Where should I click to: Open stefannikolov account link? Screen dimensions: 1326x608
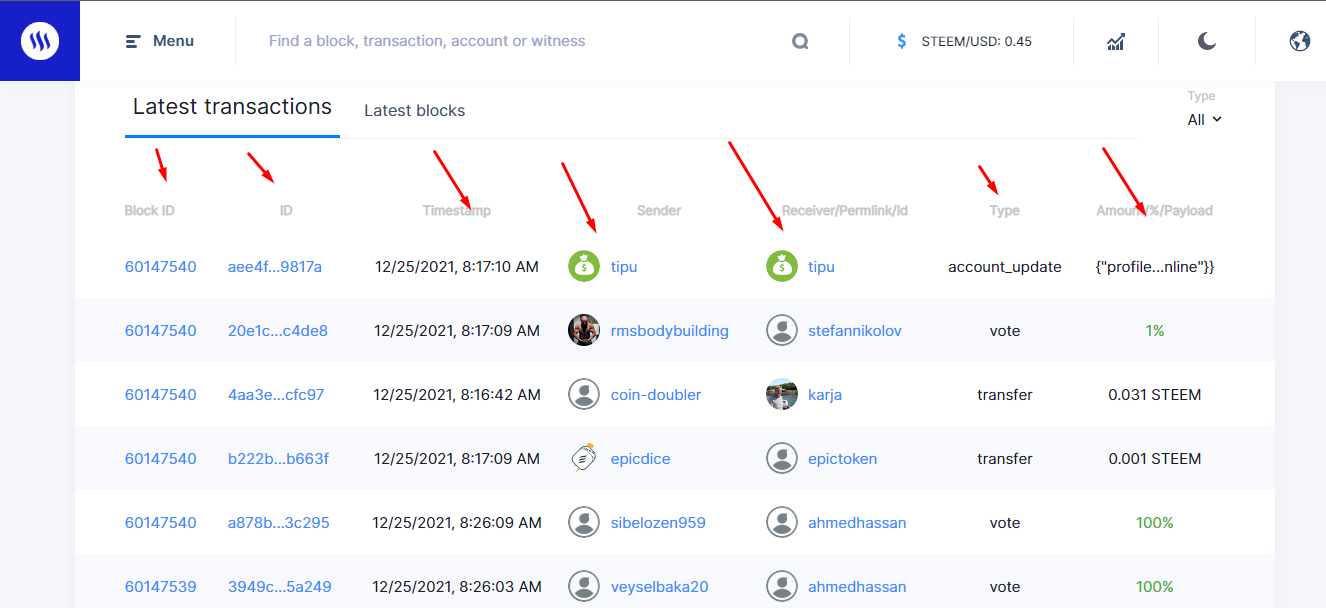pos(855,331)
